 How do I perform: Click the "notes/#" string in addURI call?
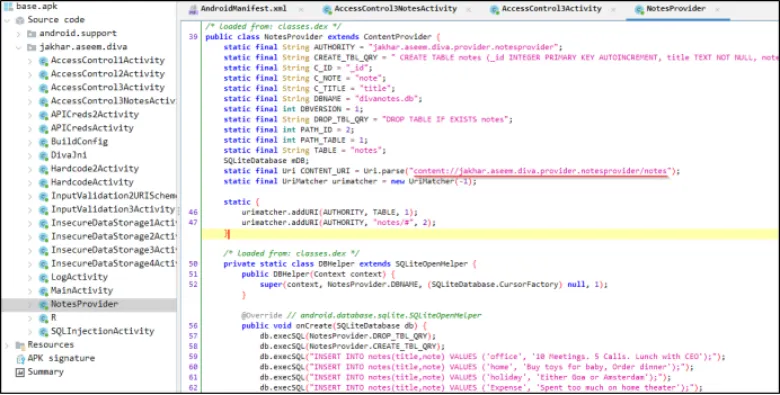[x=393, y=222]
